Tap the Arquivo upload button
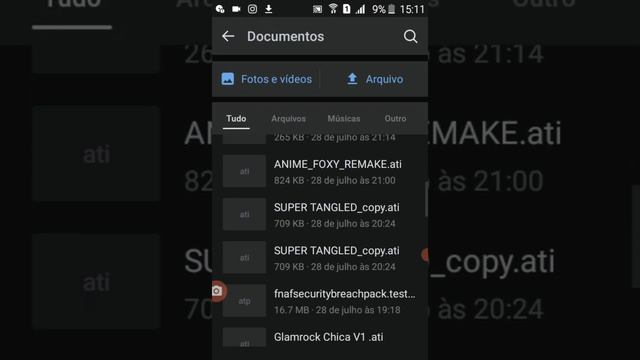 point(375,79)
